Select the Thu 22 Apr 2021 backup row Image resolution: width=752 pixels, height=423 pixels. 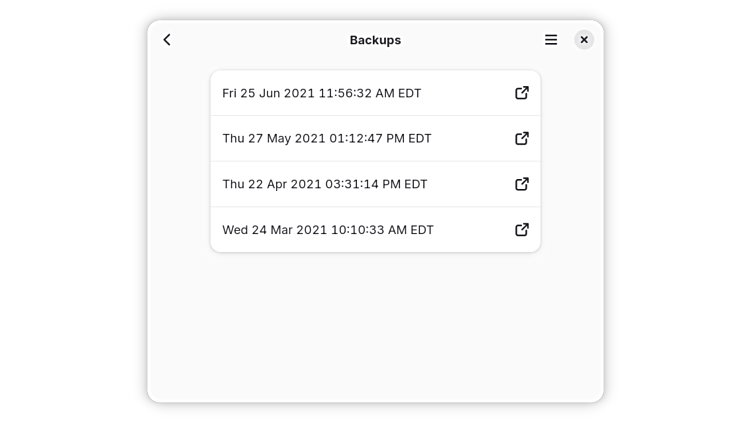360,184
